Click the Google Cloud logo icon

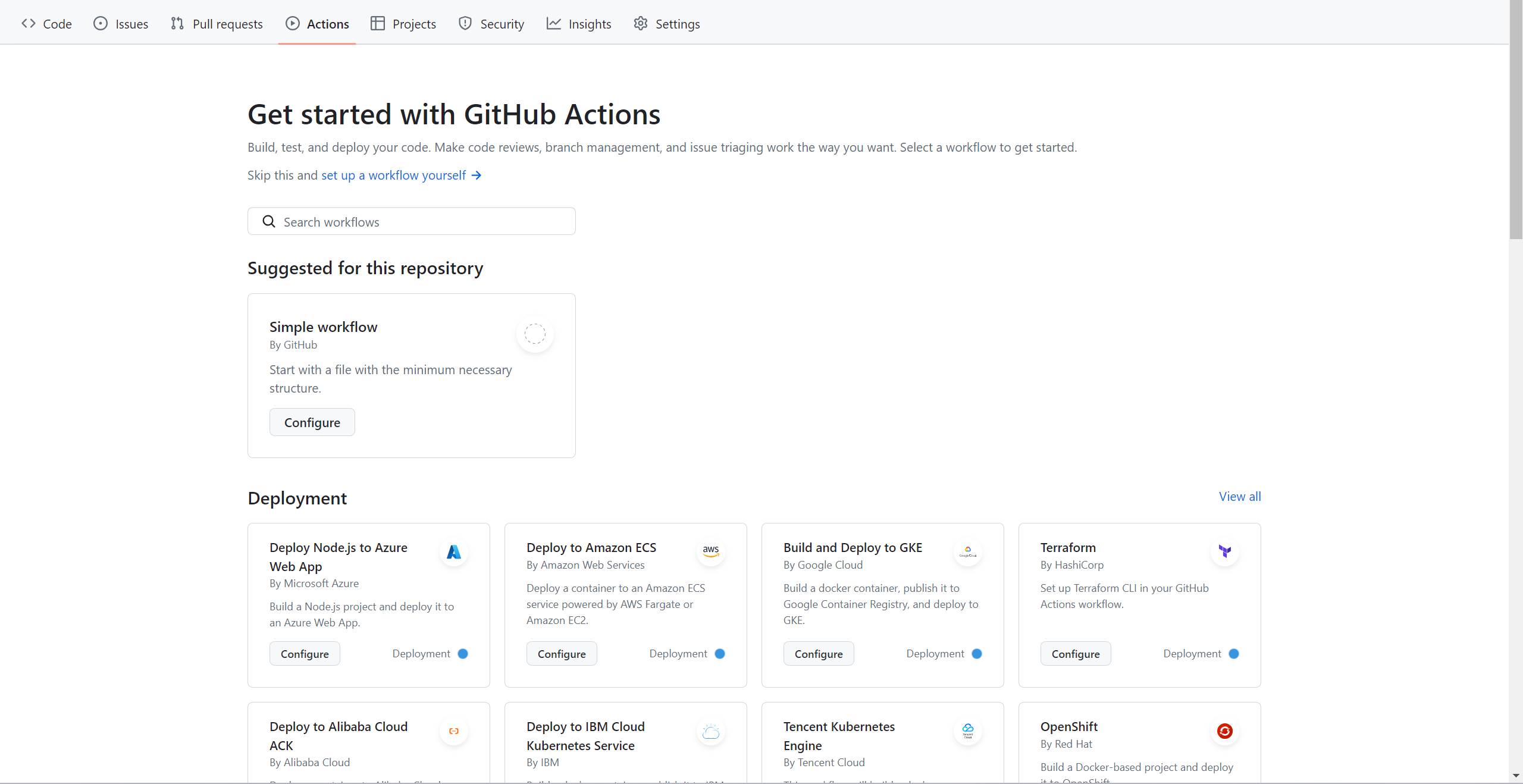(968, 552)
